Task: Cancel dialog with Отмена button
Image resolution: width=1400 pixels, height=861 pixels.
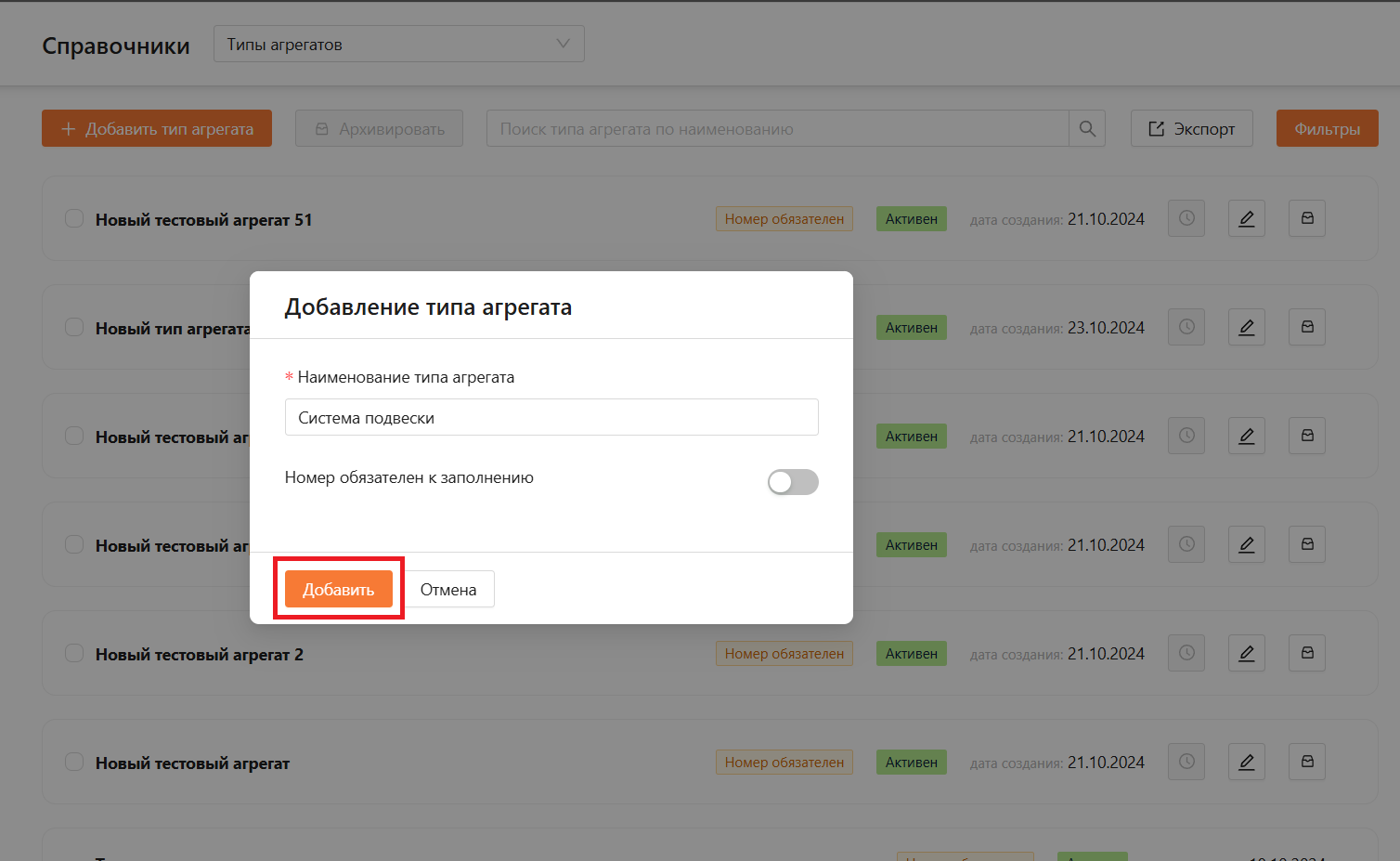Action: point(448,590)
